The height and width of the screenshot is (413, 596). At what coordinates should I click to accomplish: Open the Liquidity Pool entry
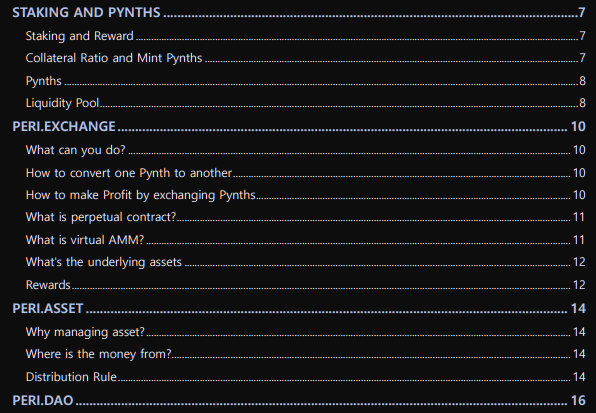[62, 103]
